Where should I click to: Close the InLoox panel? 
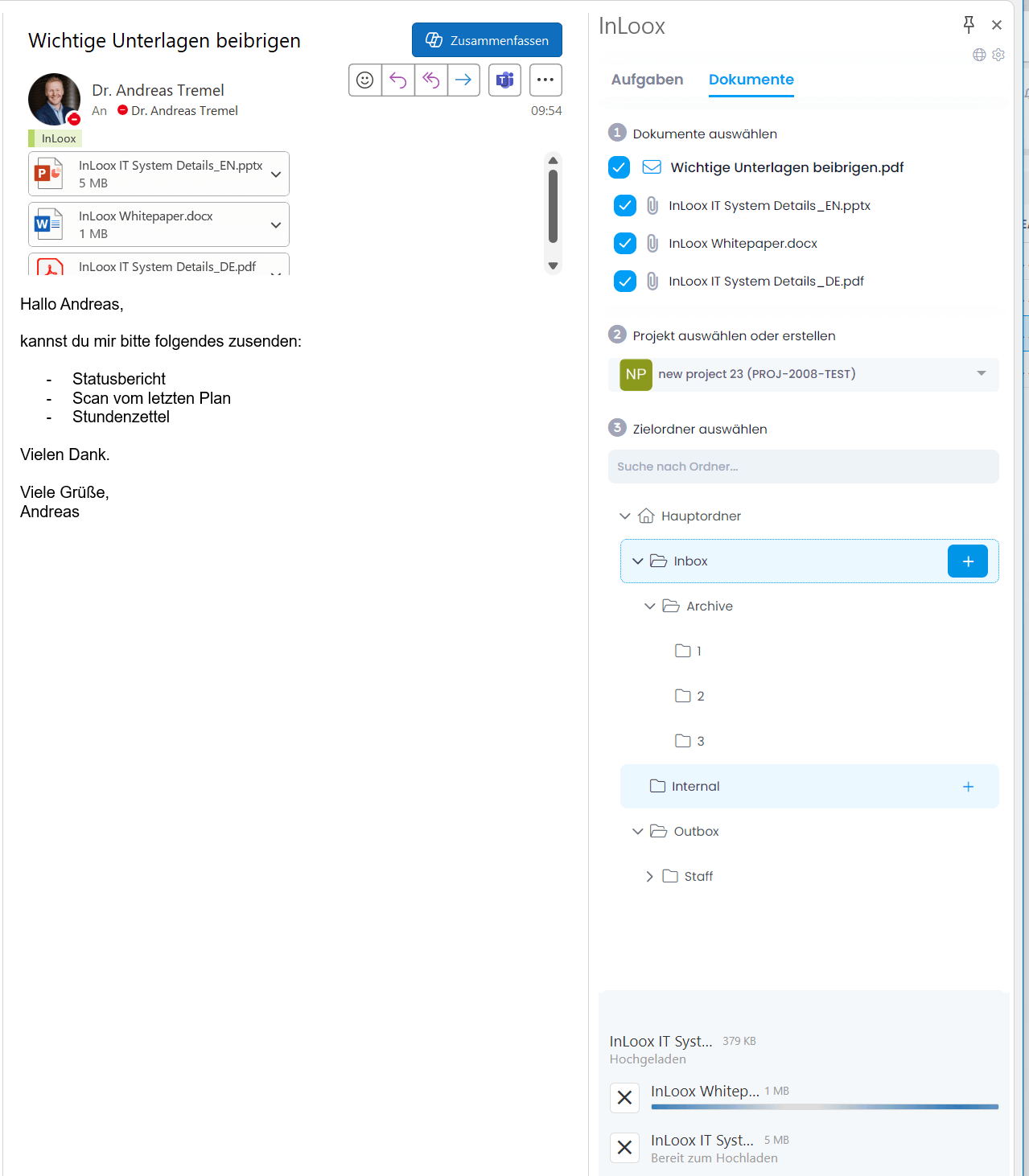click(x=997, y=25)
